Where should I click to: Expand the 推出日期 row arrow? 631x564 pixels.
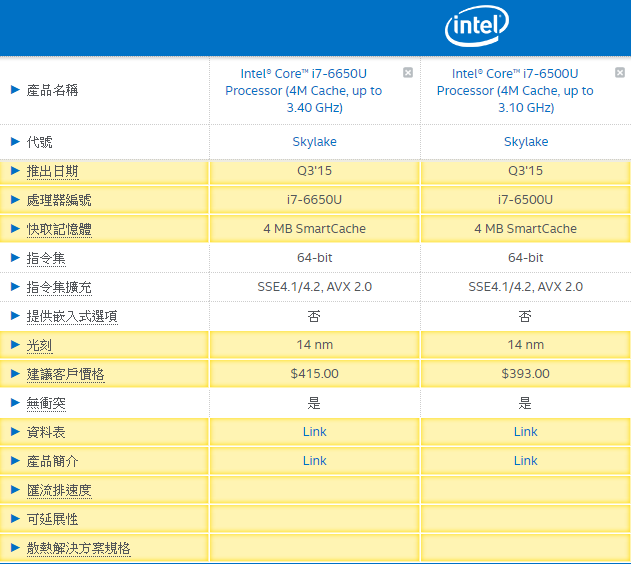[x=15, y=171]
